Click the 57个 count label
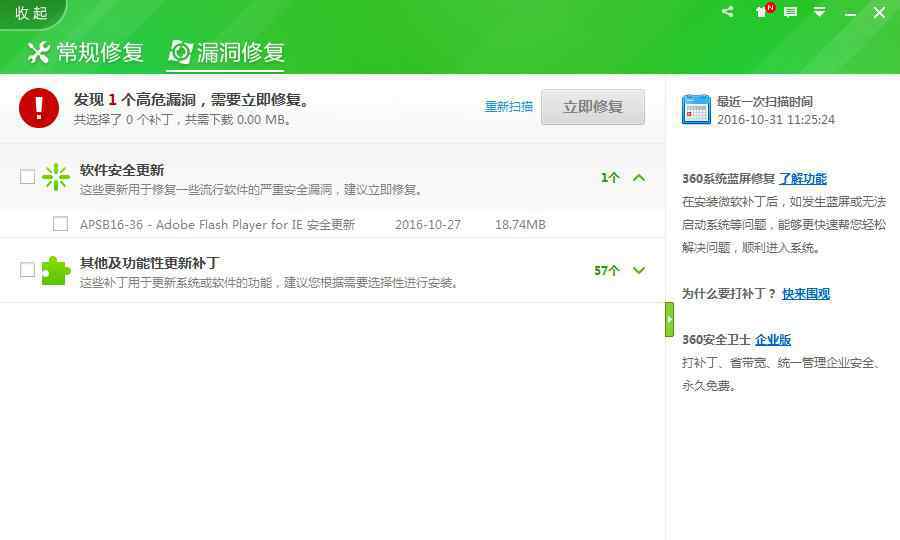Viewport: 900px width, 540px height. pos(607,270)
